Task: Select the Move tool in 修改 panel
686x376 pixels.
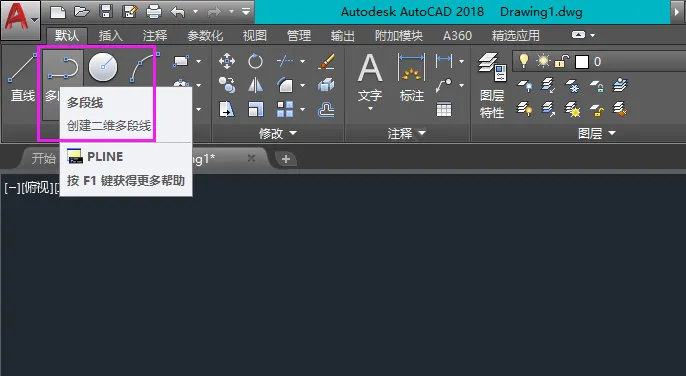Action: pyautogui.click(x=227, y=61)
